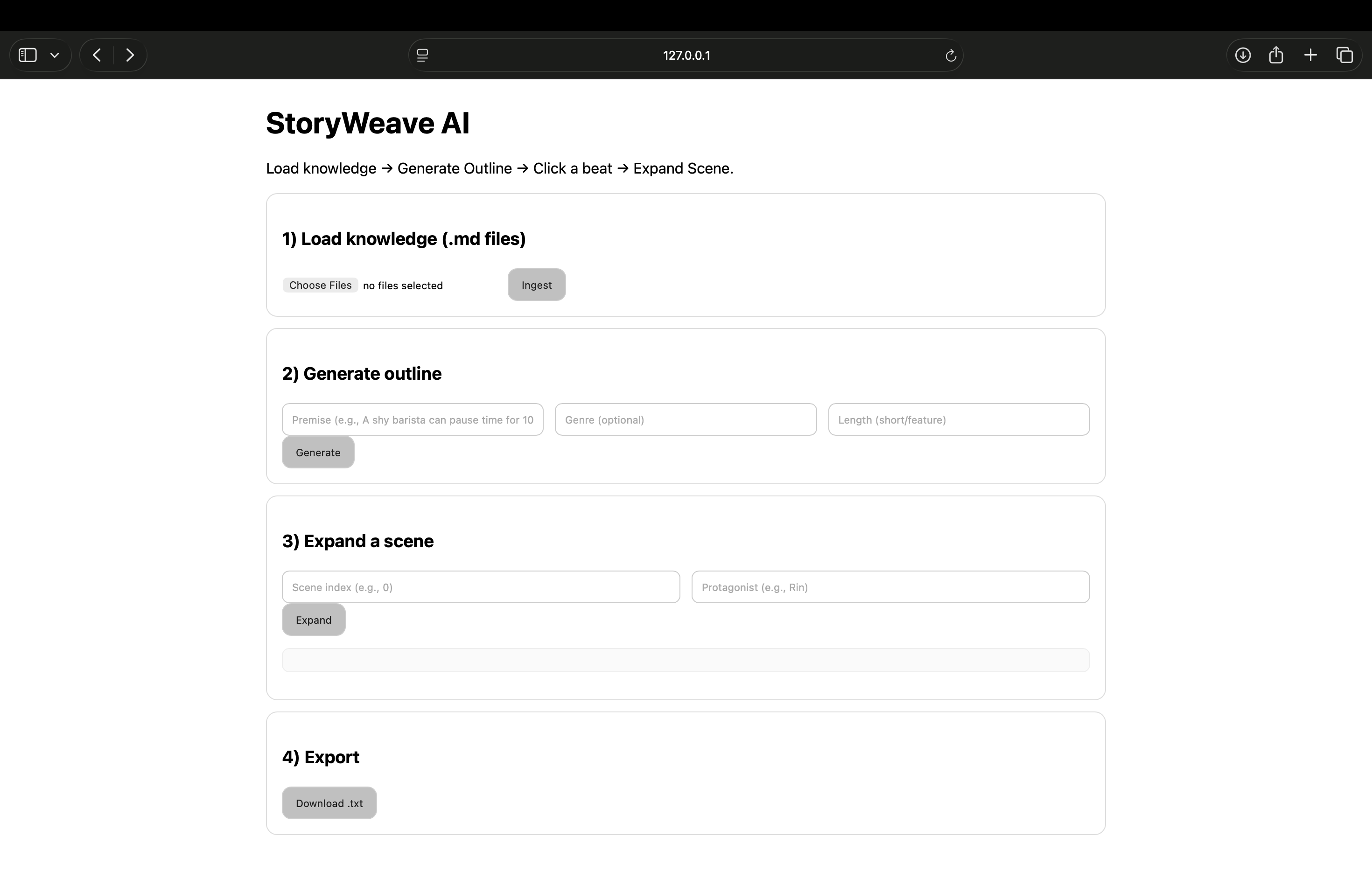Open a new tab with the plus icon

tap(1310, 56)
